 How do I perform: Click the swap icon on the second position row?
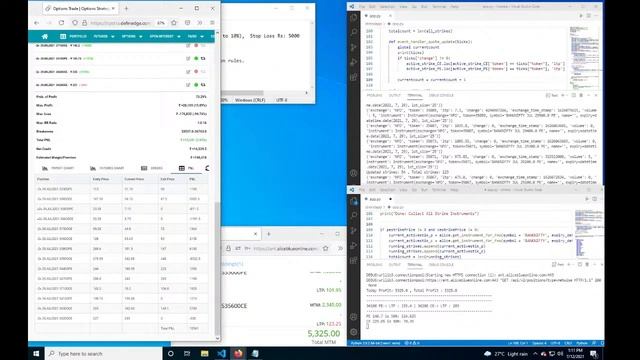tap(203, 58)
